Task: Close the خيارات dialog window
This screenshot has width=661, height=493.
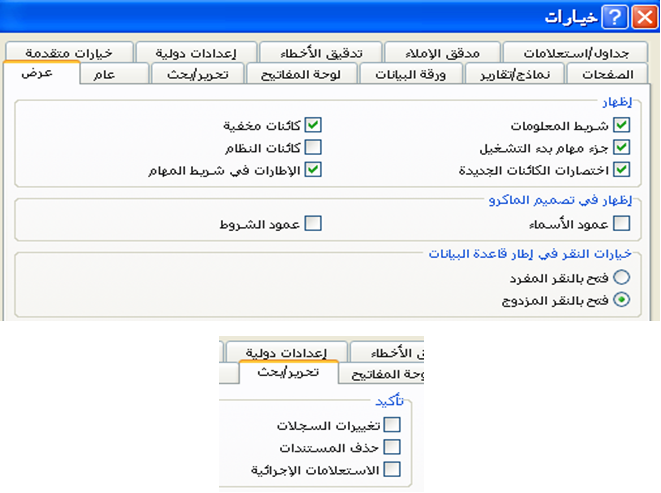Action: (642, 16)
